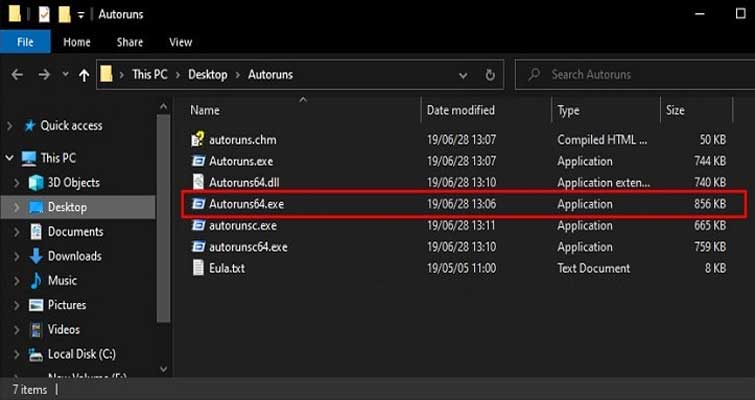Image resolution: width=755 pixels, height=400 pixels.
Task: Collapse the This PC tree node
Action: coord(10,158)
